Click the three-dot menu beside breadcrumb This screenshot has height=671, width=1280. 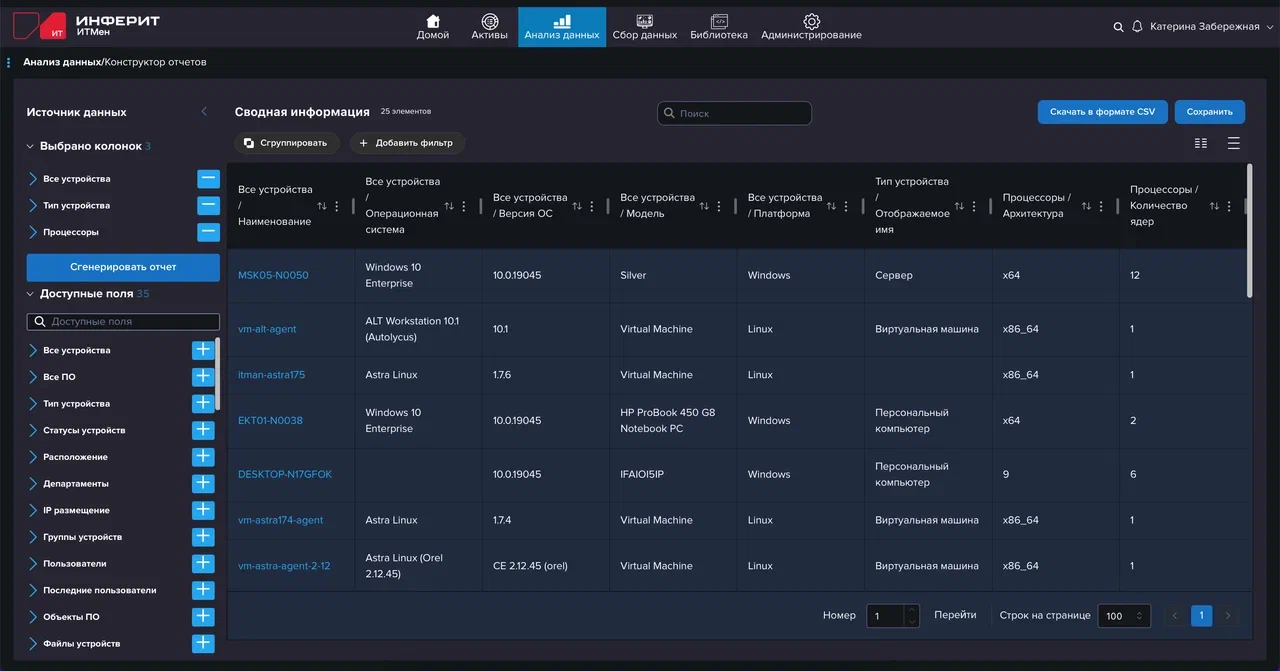tap(9, 62)
